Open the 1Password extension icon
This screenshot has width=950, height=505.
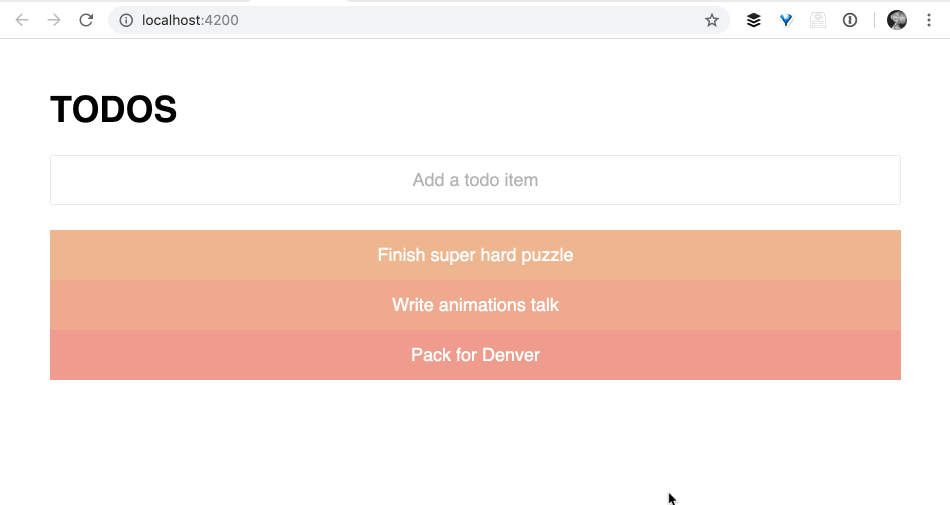(x=850, y=20)
